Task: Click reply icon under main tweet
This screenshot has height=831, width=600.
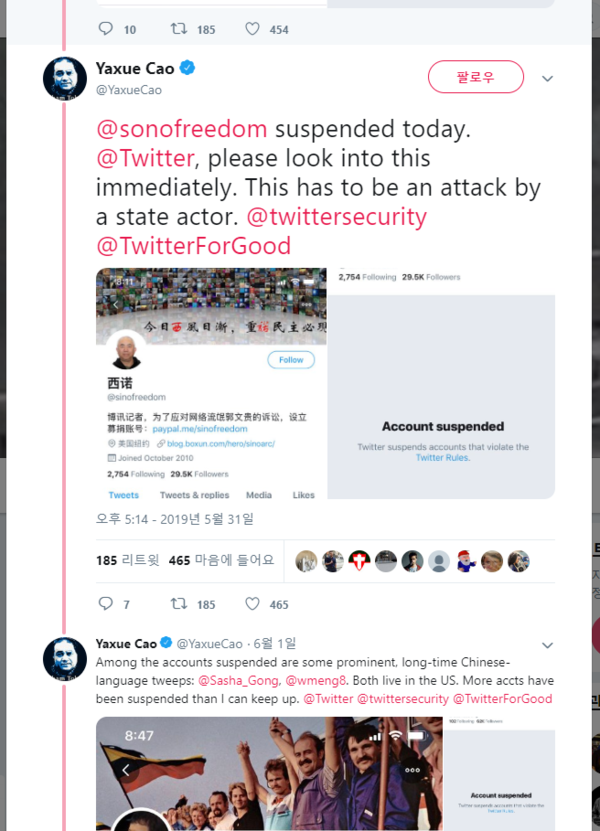Action: tap(106, 603)
